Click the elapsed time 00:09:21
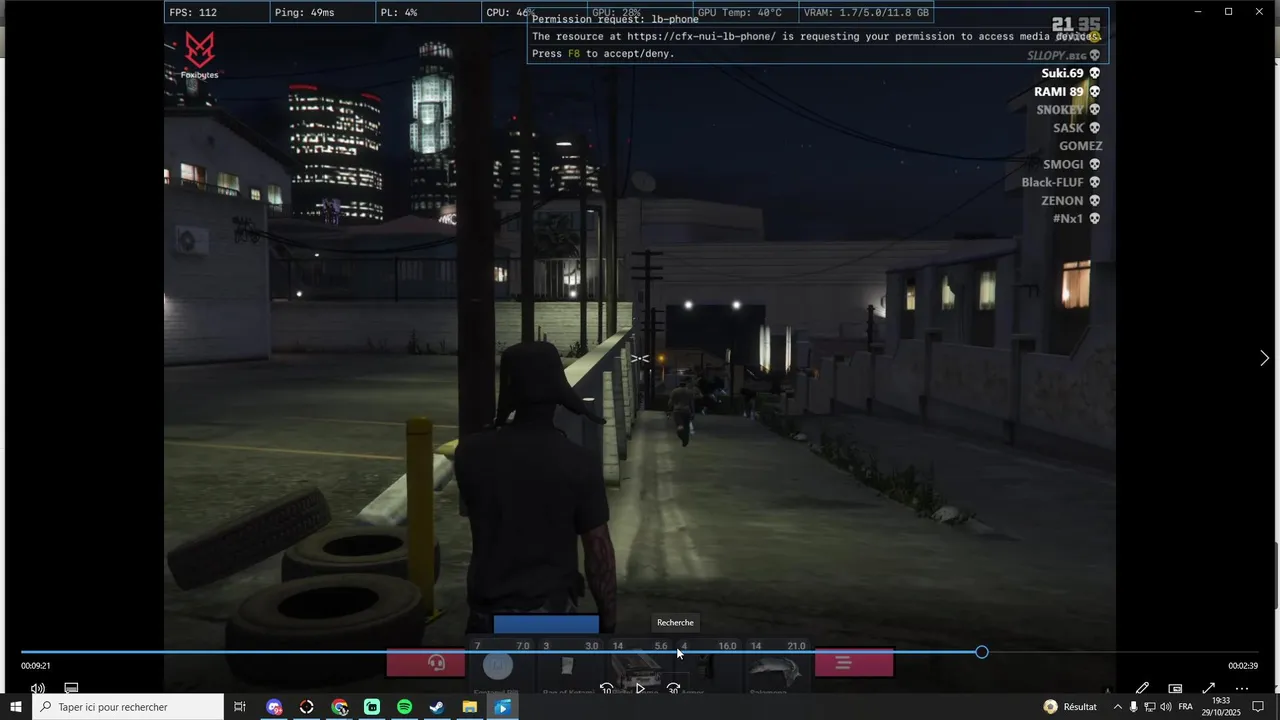This screenshot has height=720, width=1280. click(x=36, y=666)
